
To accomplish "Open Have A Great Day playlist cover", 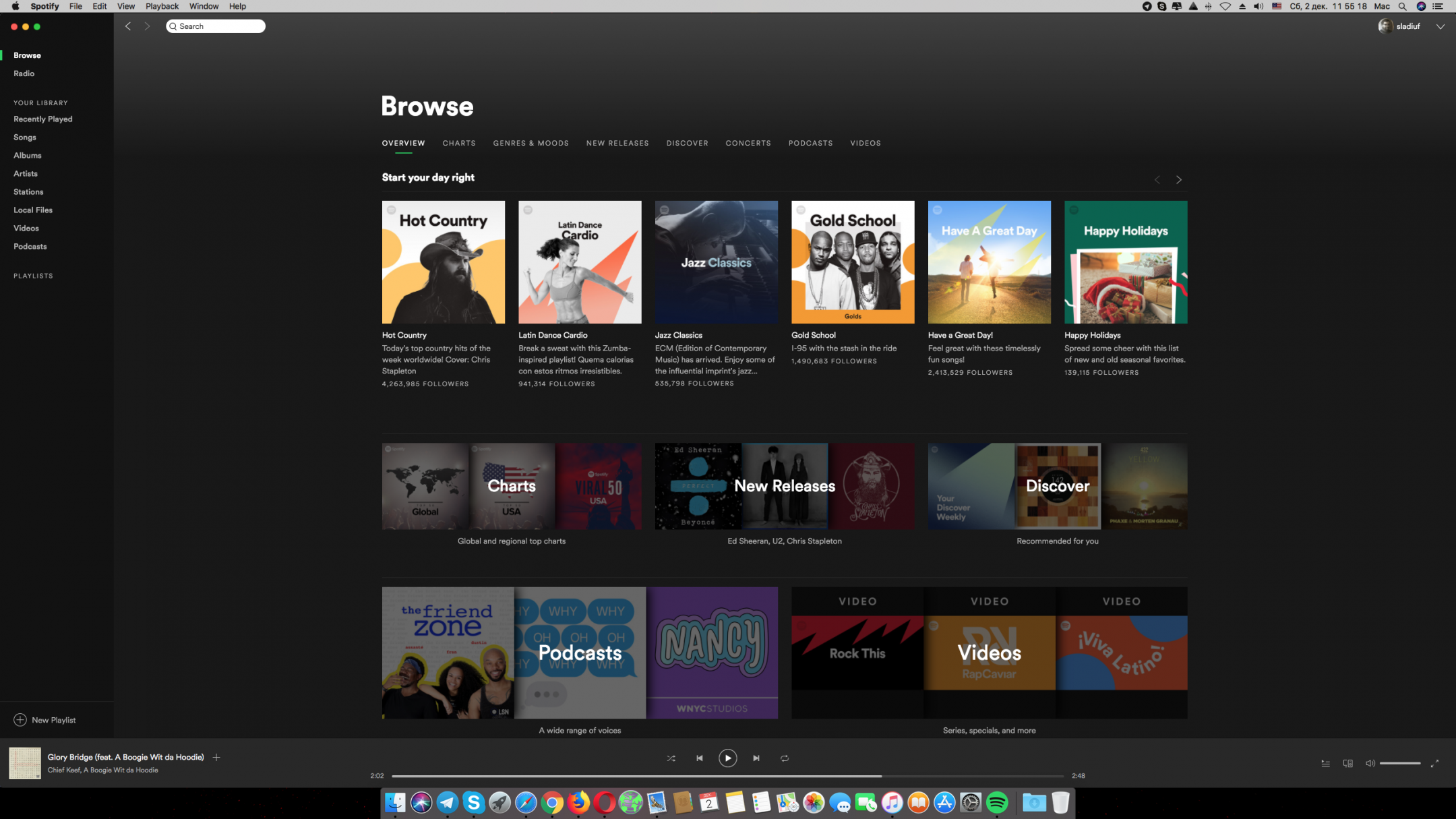I will click(x=990, y=262).
